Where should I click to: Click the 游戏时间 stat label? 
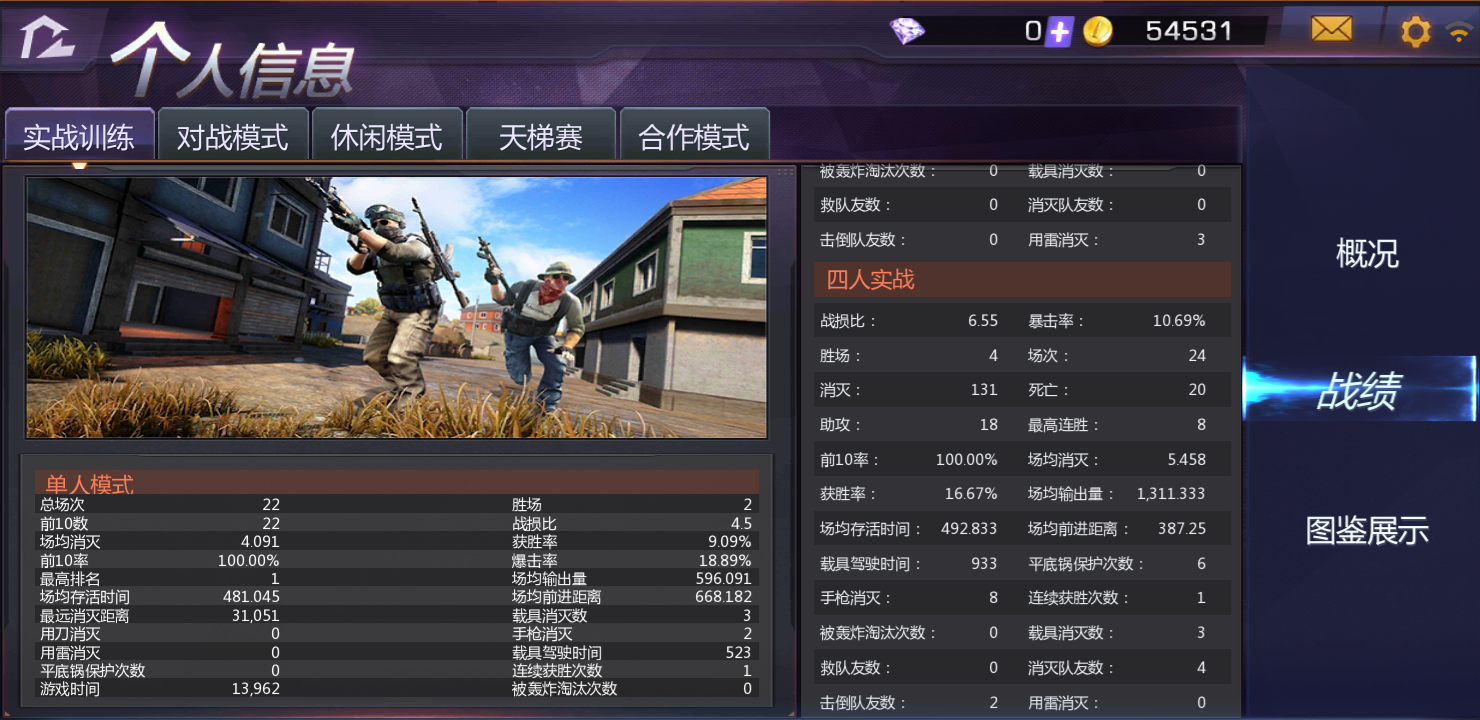tap(70, 688)
